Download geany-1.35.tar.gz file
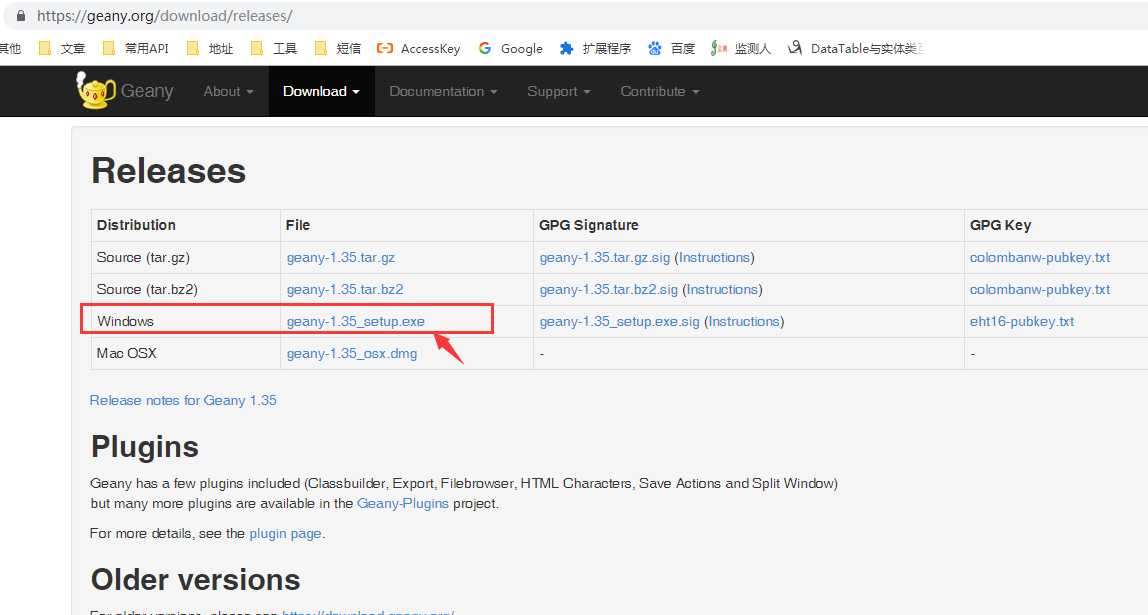The width and height of the screenshot is (1148, 615). (x=340, y=258)
